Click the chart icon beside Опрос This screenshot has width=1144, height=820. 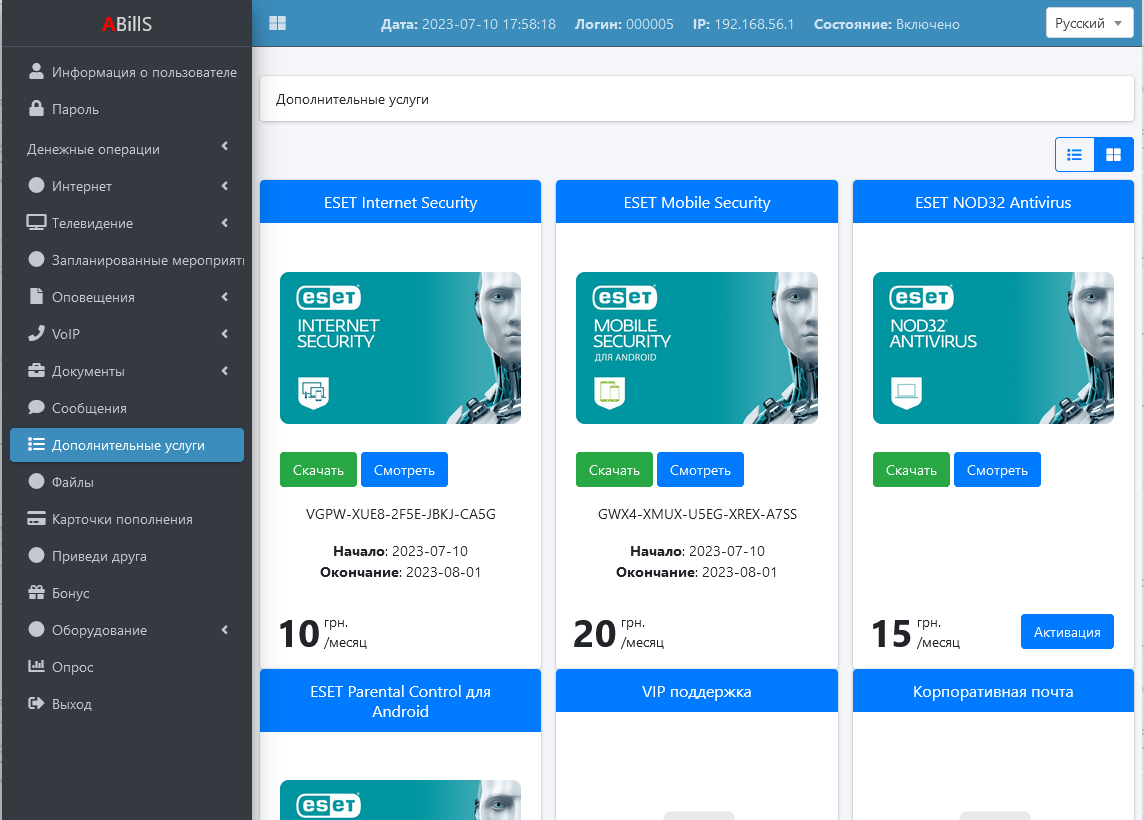coord(36,666)
